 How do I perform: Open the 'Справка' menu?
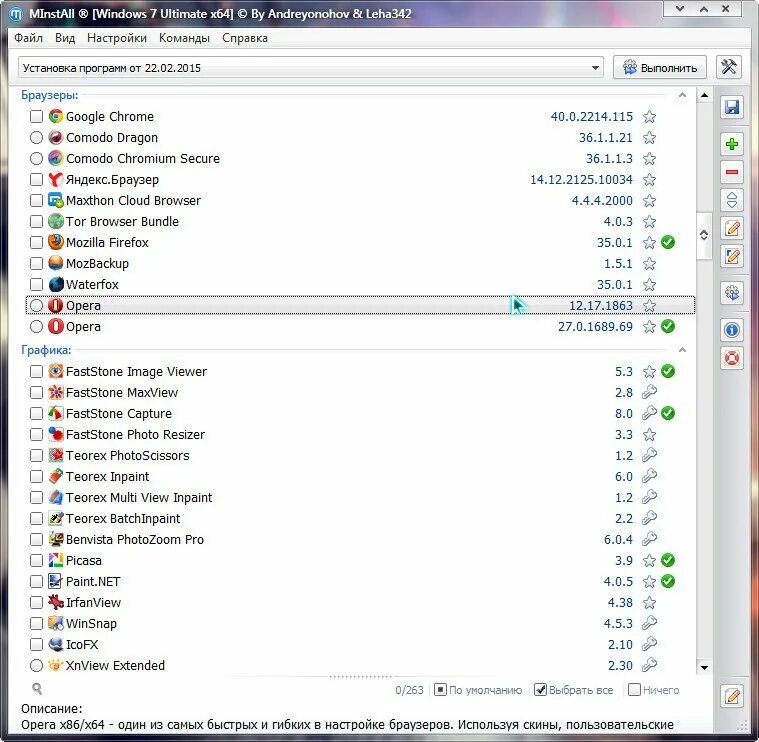[244, 38]
